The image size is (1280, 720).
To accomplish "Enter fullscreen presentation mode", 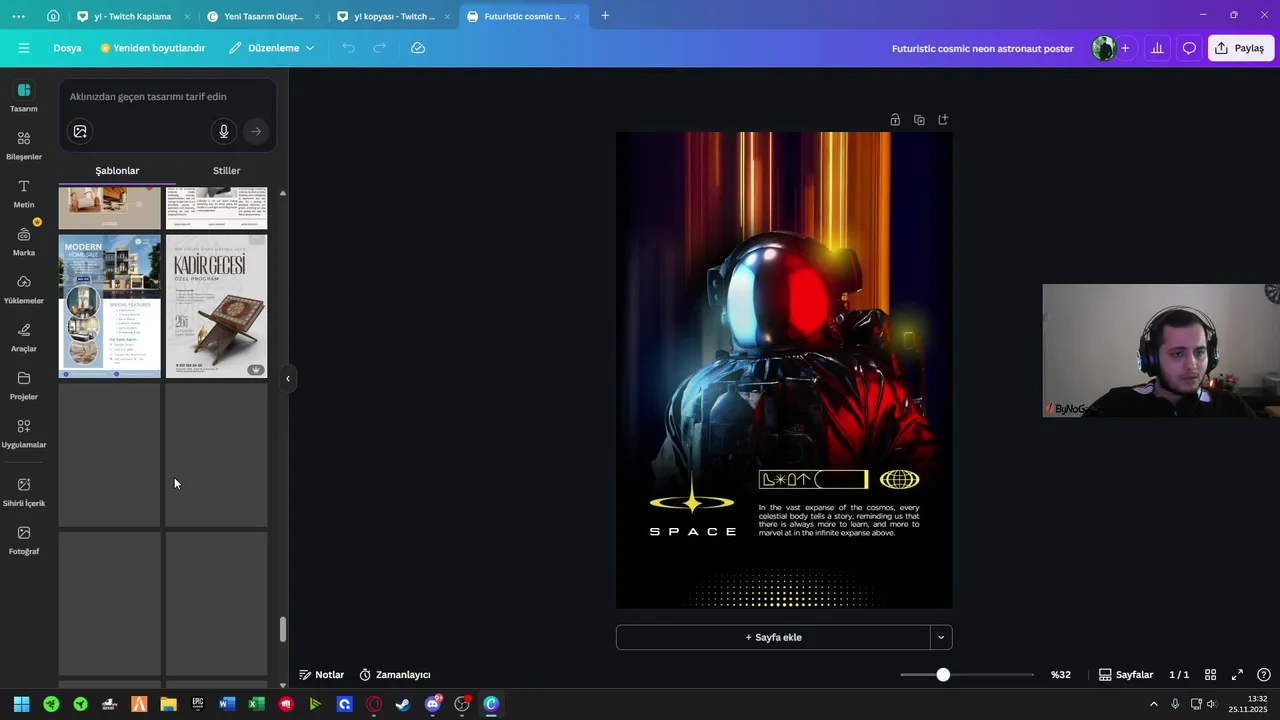I will pyautogui.click(x=1237, y=675).
